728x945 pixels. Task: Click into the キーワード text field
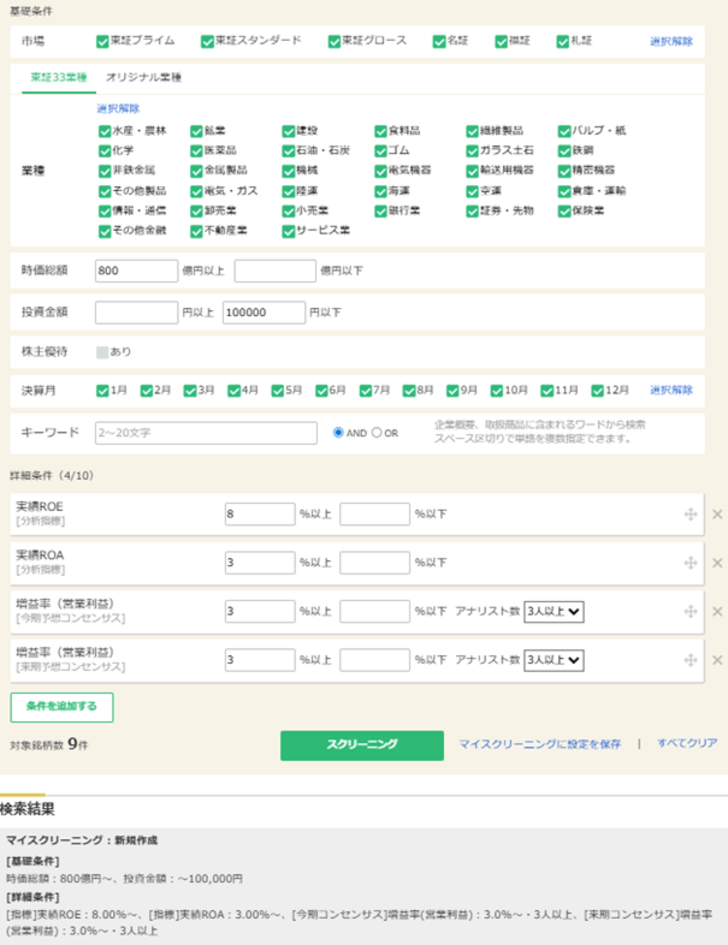[206, 433]
